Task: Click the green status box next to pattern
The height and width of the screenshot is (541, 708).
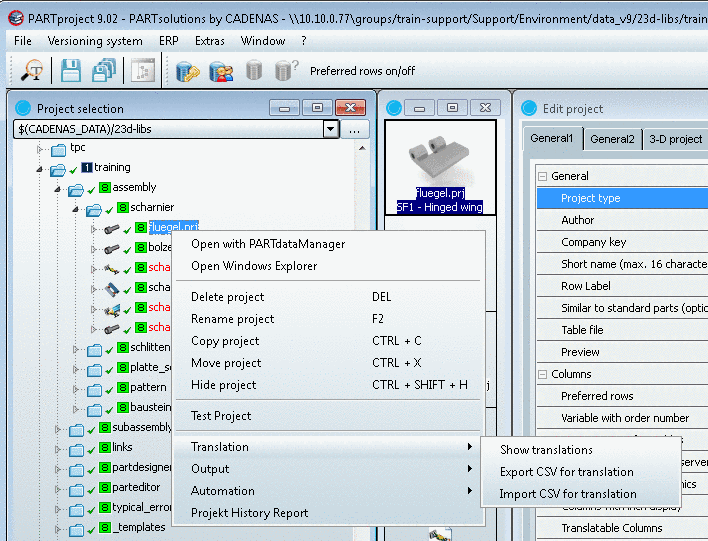Action: point(123,387)
